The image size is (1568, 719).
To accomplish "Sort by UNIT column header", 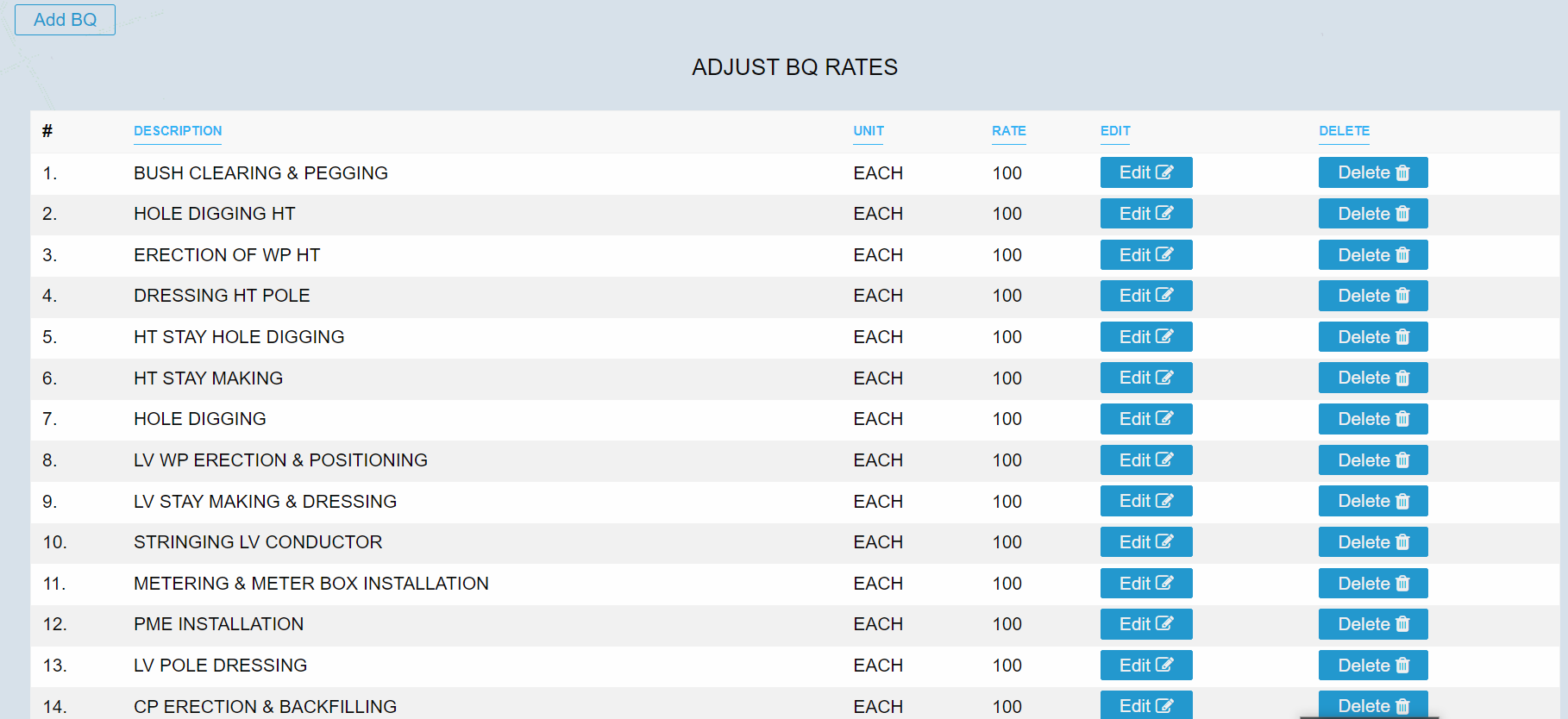I will (x=869, y=131).
